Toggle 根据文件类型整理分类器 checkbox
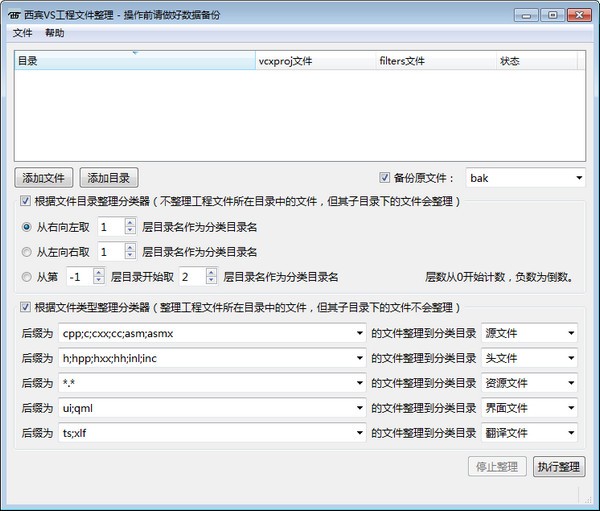This screenshot has height=511, width=600. tap(25, 307)
